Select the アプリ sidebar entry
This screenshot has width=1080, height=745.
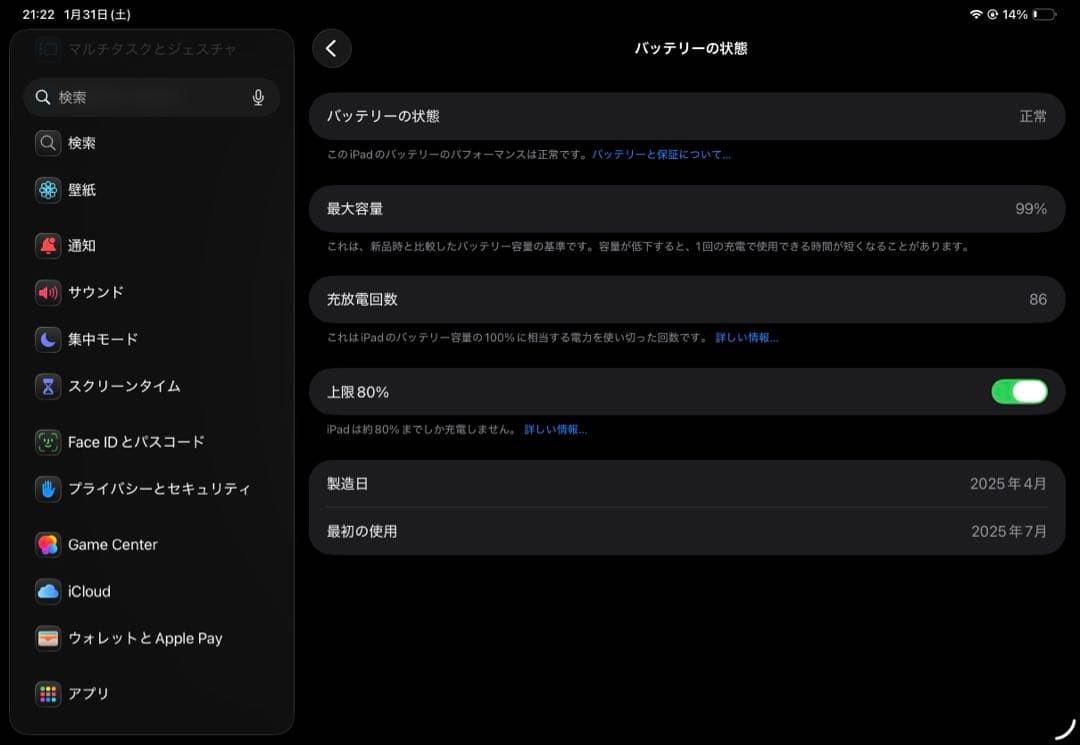[x=48, y=694]
